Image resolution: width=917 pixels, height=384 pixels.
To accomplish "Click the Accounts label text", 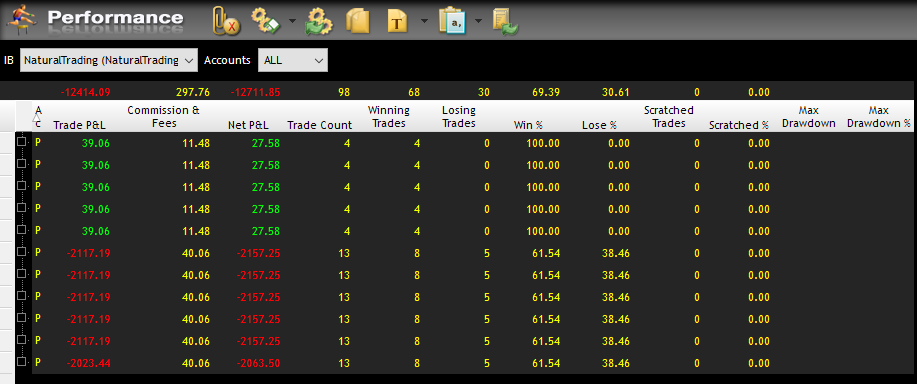I will [227, 60].
